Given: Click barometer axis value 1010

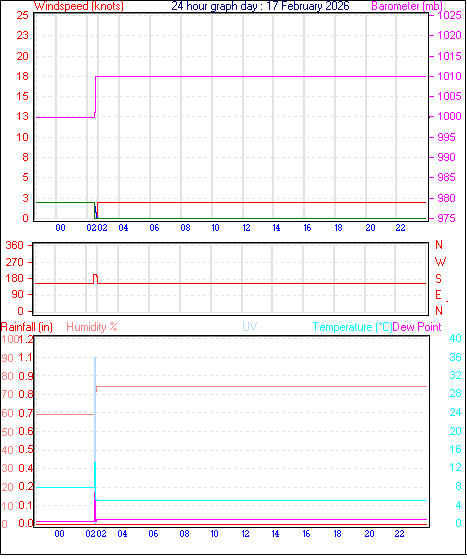Looking at the screenshot, I should coord(449,76).
